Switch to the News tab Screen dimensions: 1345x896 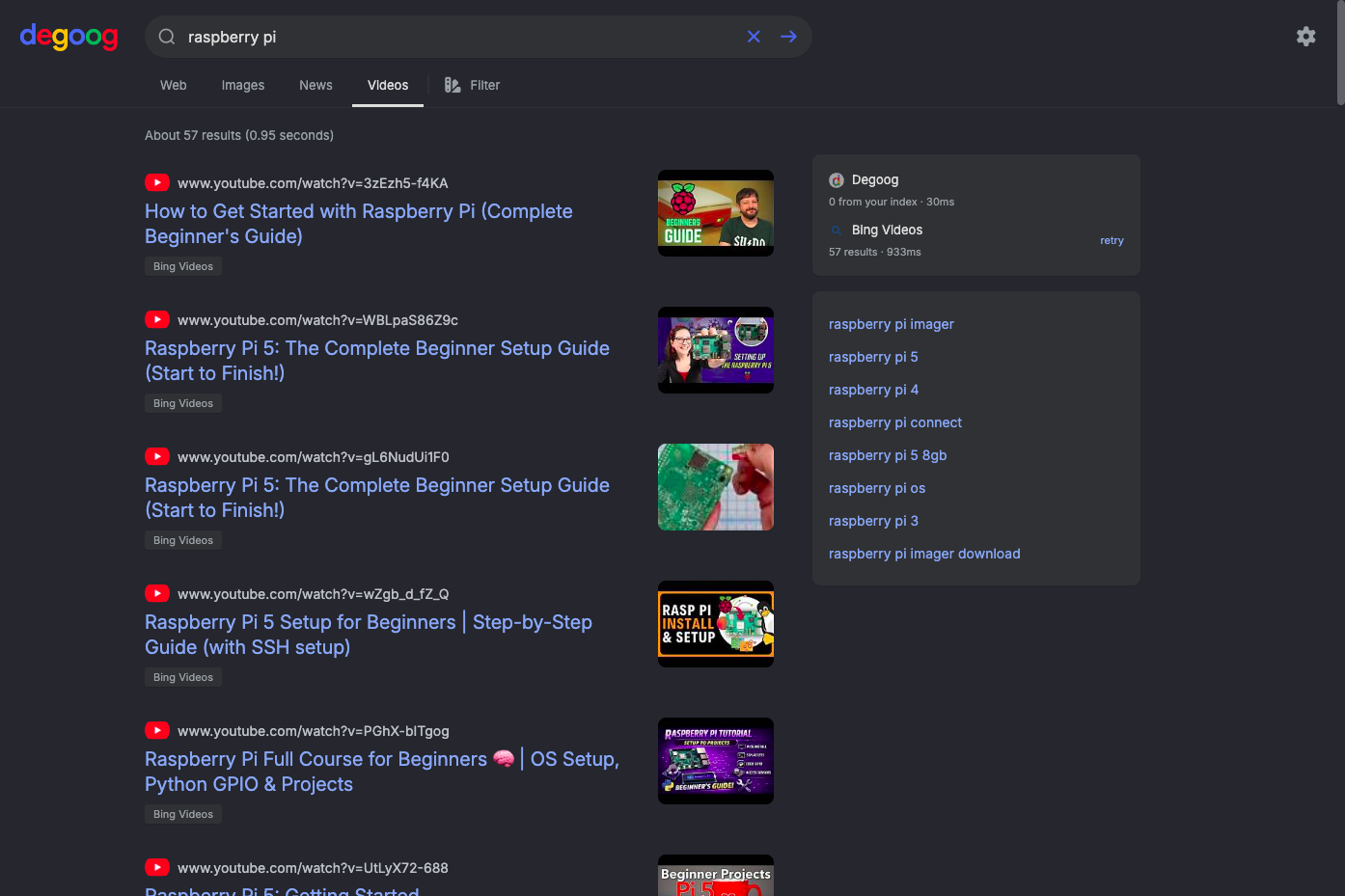click(316, 85)
